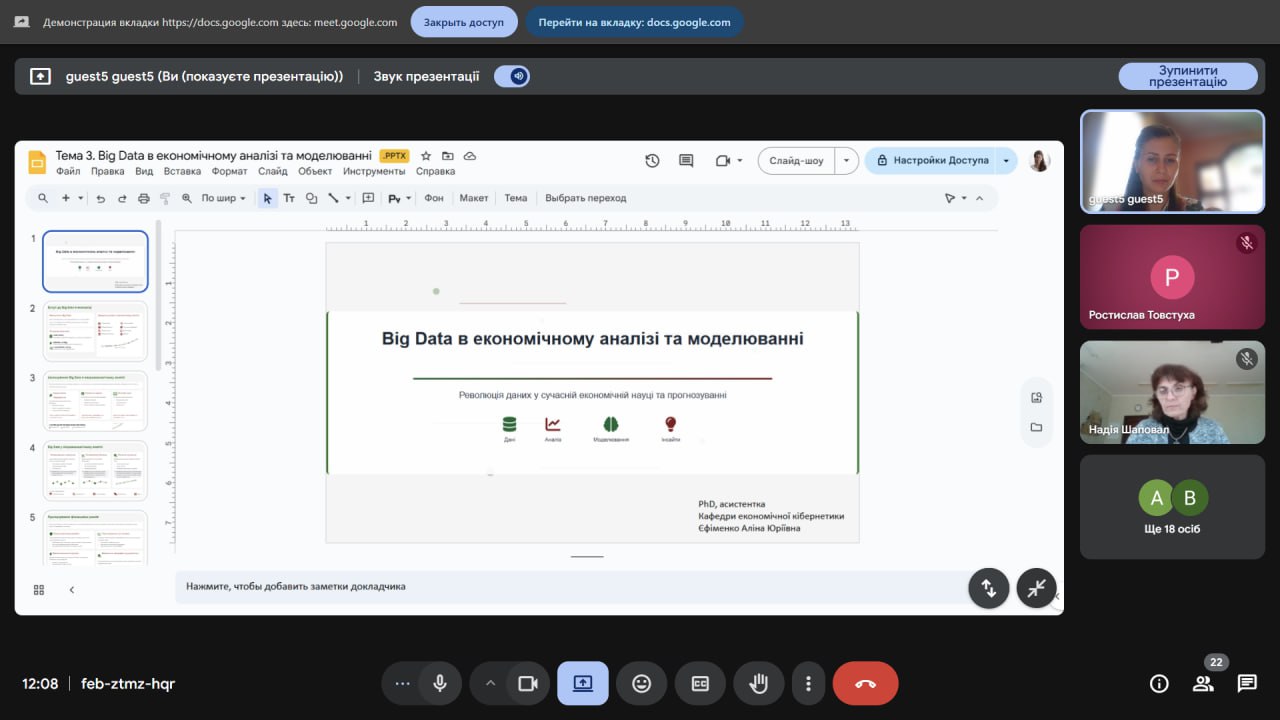Raise hand in the meeting
Viewport: 1280px width, 720px height.
click(758, 684)
